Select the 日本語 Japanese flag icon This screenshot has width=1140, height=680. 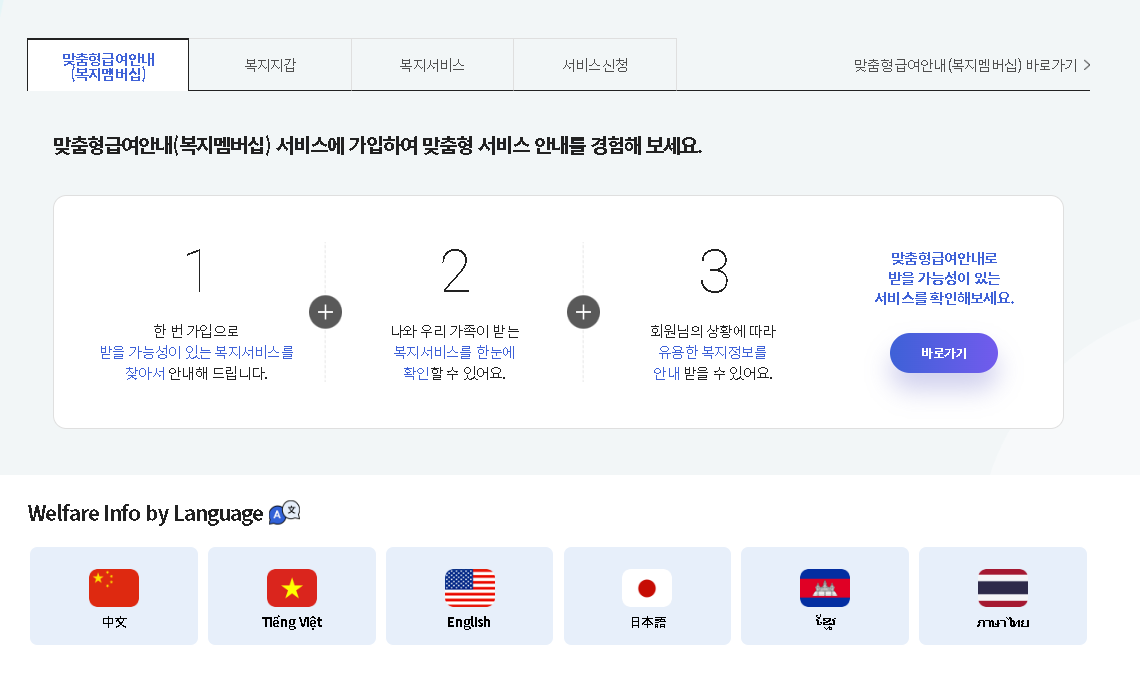tap(647, 588)
